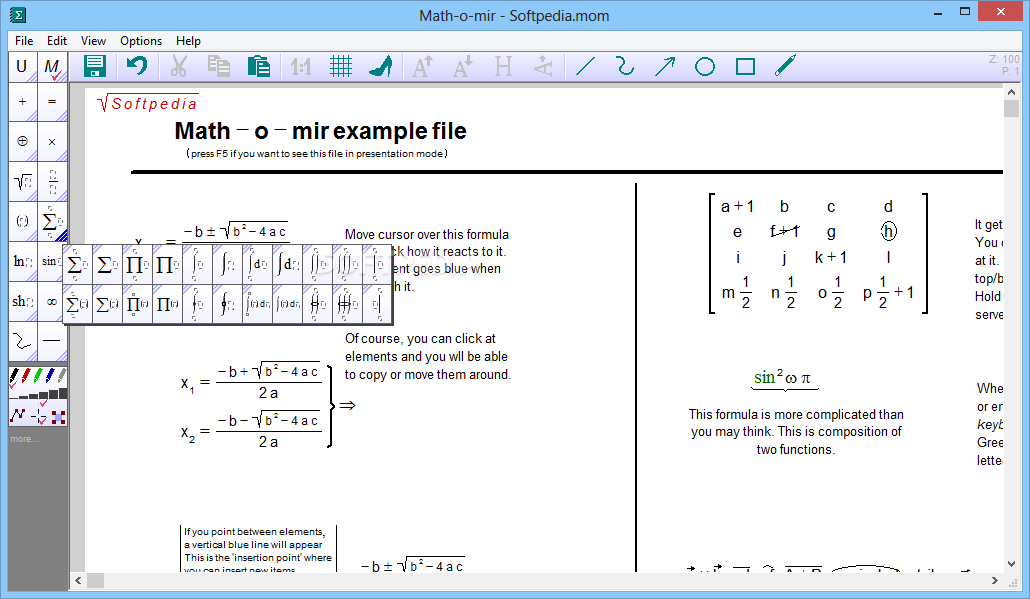The image size is (1030, 599).
Task: Click the high-heel shoe presentation icon
Action: (381, 66)
